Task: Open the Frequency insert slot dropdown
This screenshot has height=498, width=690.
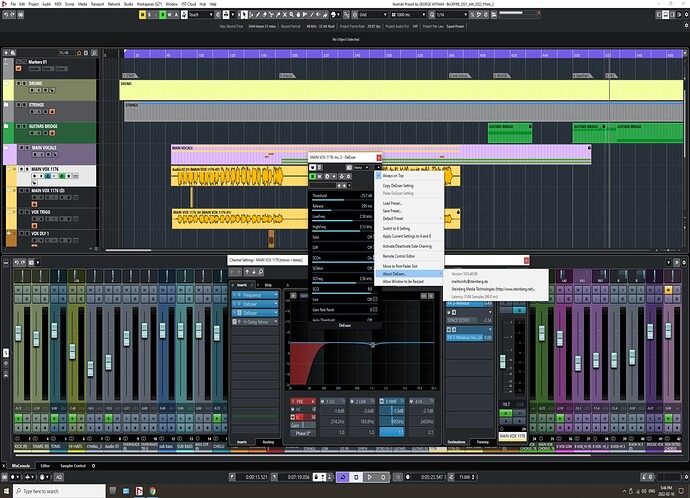Action: tap(276, 295)
